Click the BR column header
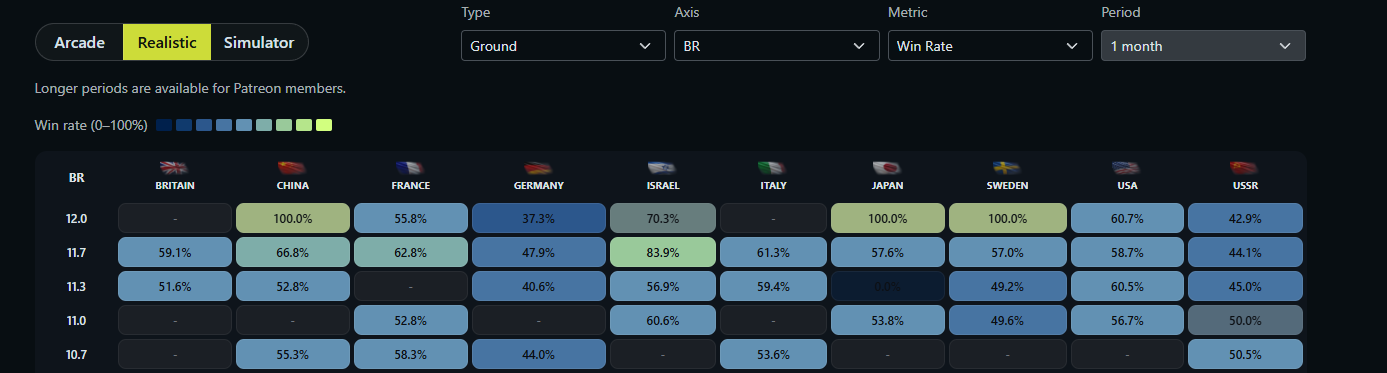Viewport: 1387px width, 373px height. (x=77, y=178)
